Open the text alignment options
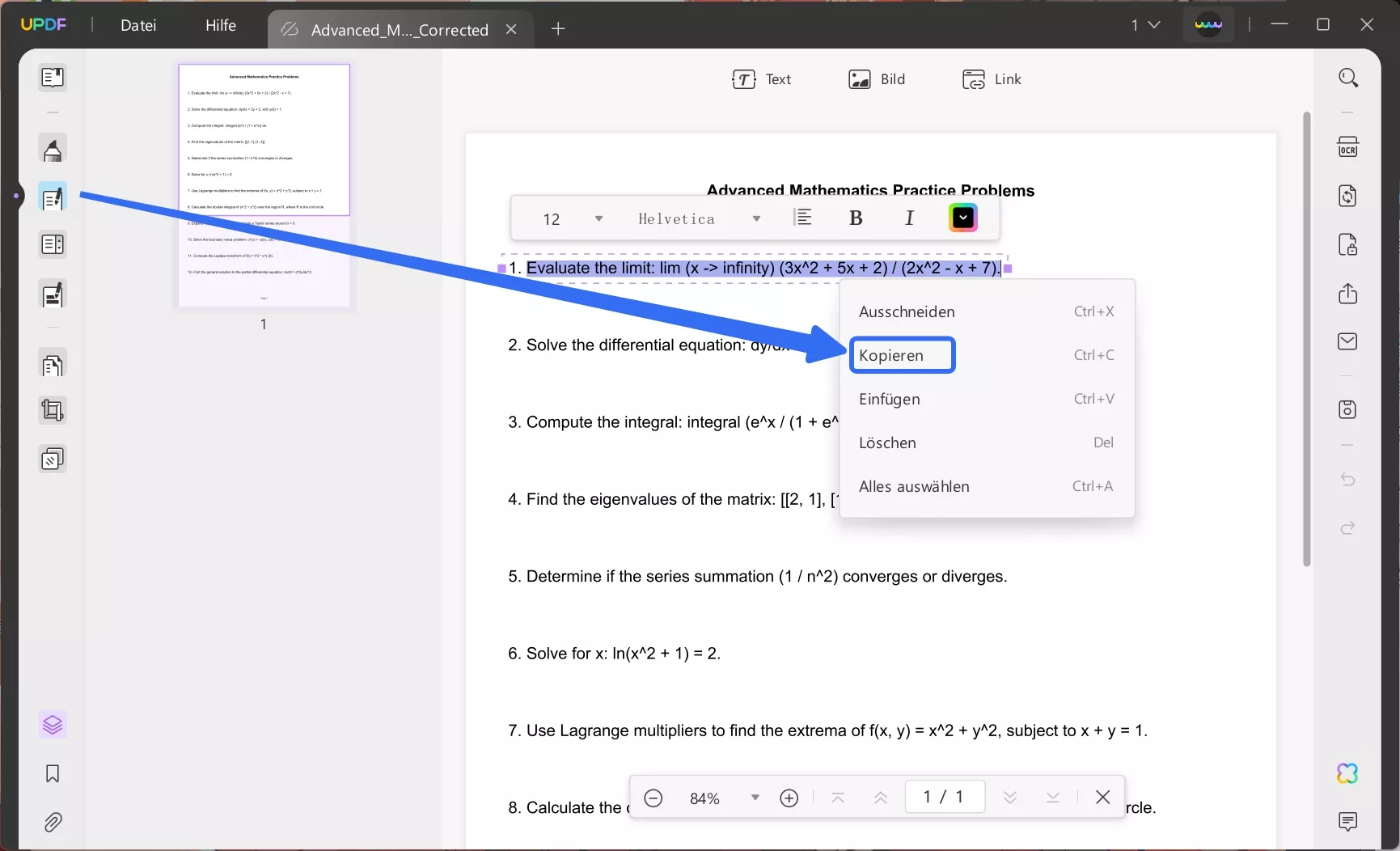 [803, 218]
